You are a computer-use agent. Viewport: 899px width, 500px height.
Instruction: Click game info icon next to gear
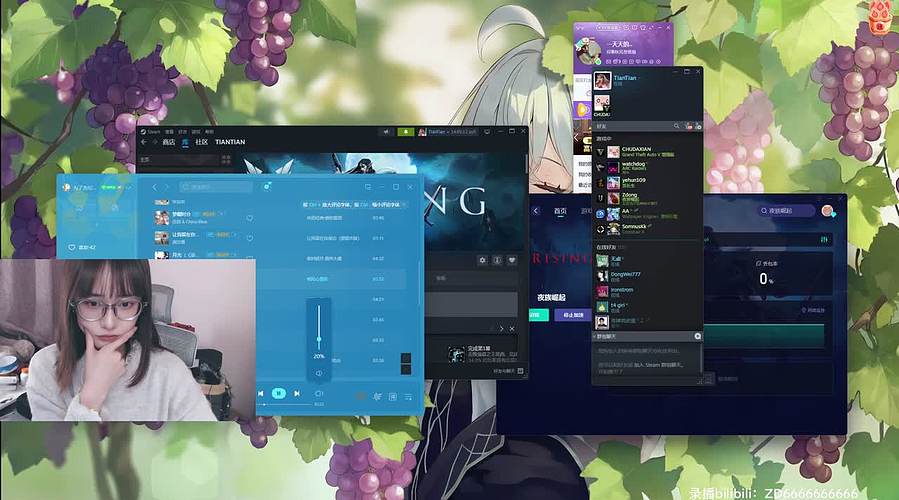click(x=497, y=260)
